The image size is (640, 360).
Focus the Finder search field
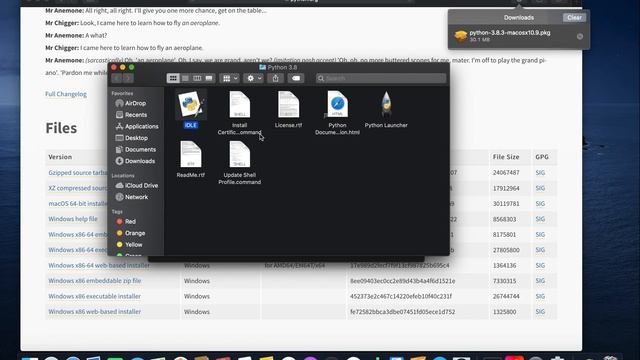381,78
